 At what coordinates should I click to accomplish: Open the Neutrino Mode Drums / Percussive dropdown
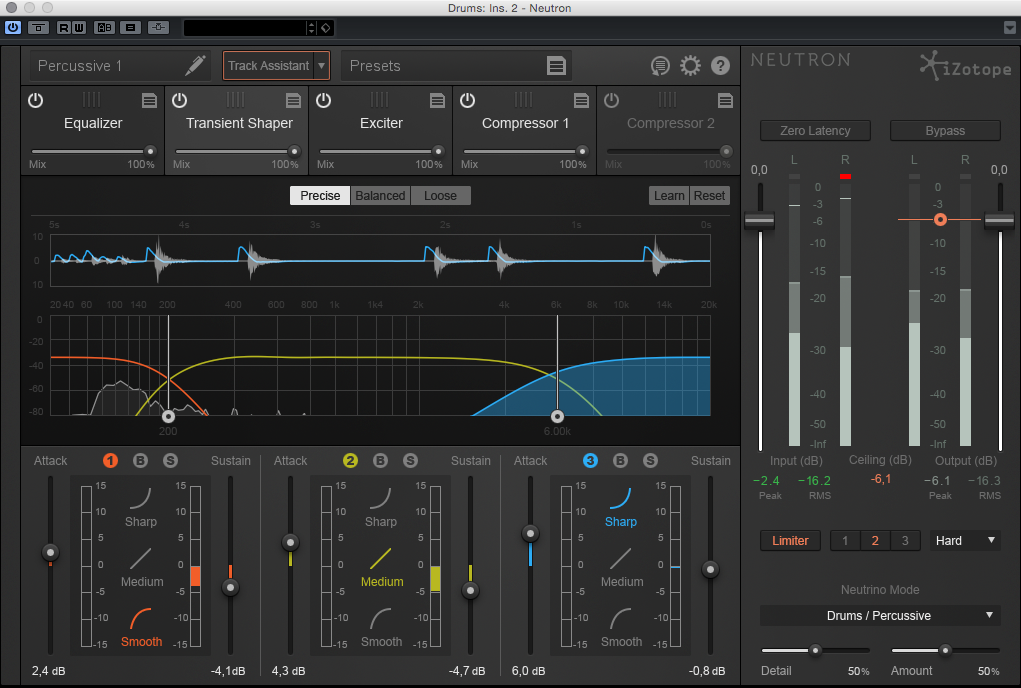coord(880,615)
